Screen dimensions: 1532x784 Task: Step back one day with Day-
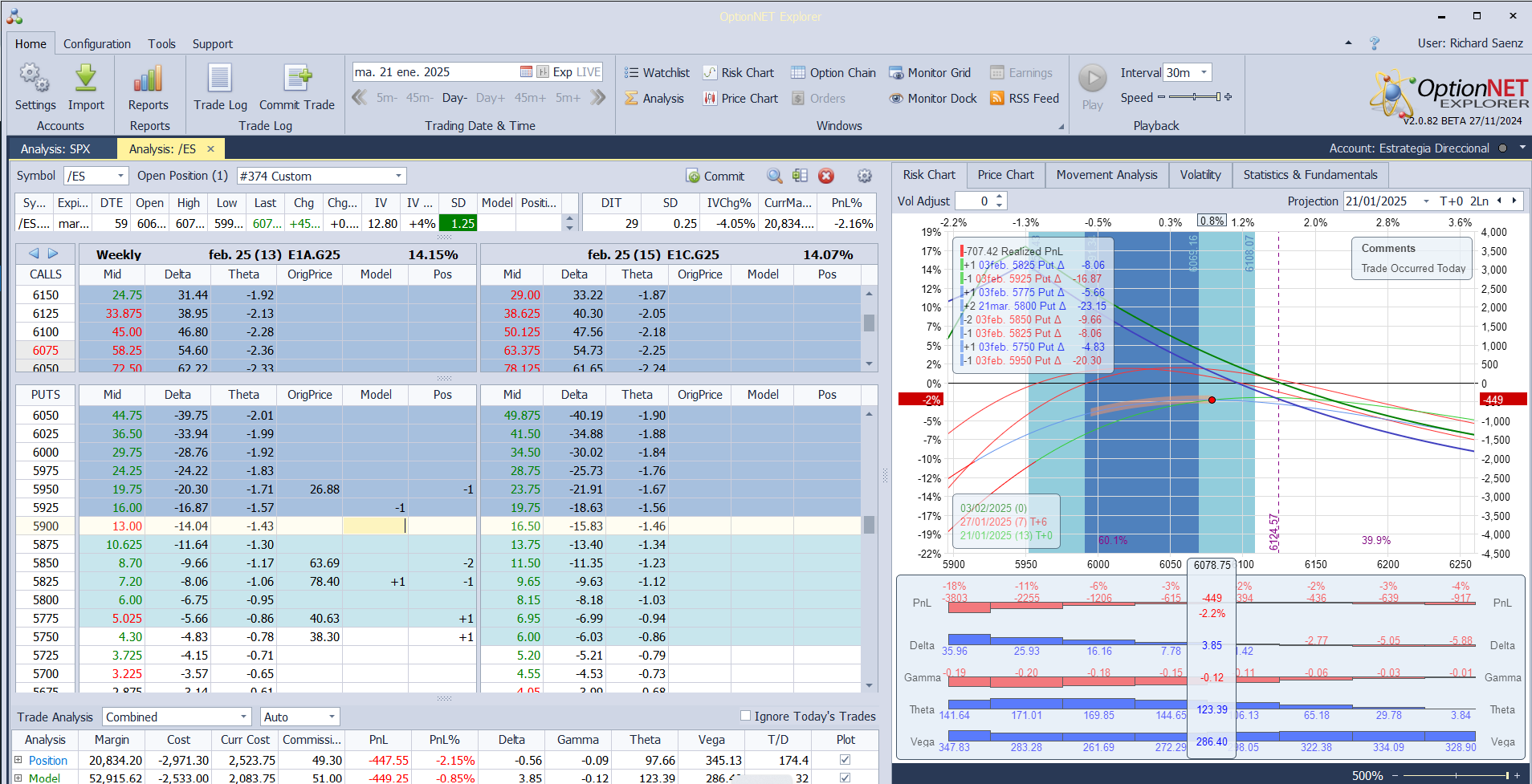tap(454, 98)
